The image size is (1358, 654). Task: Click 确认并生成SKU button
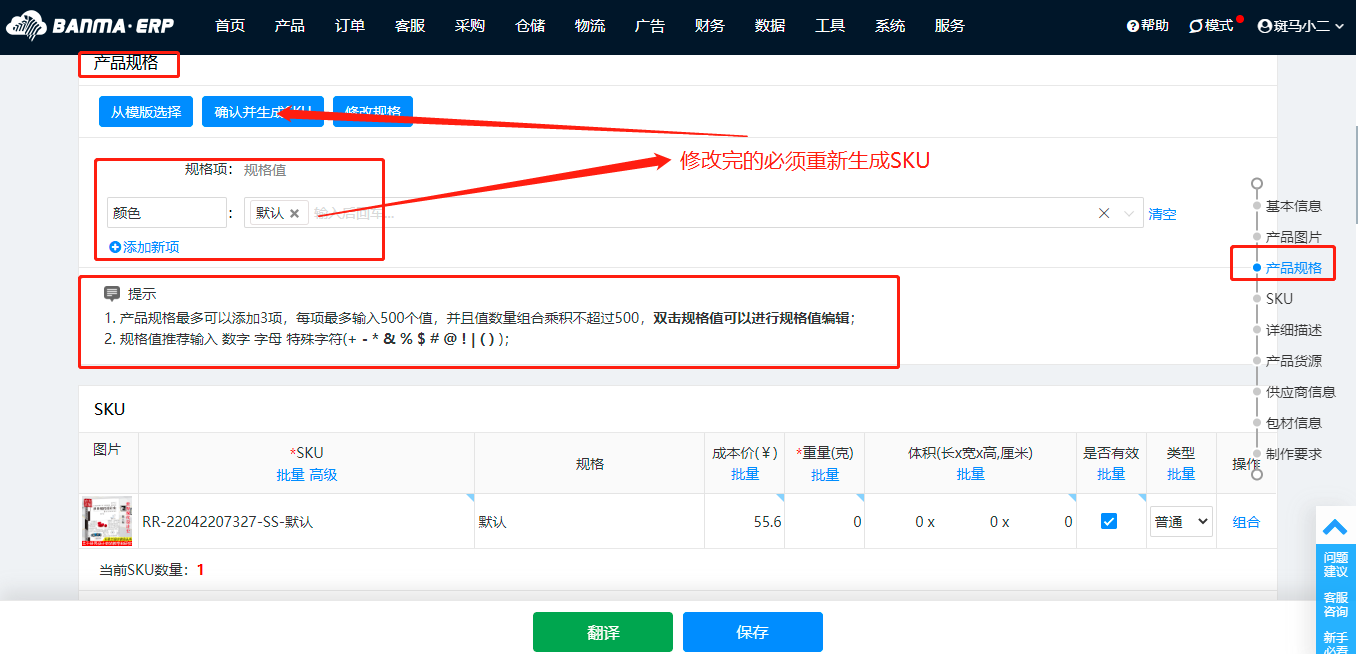(263, 112)
